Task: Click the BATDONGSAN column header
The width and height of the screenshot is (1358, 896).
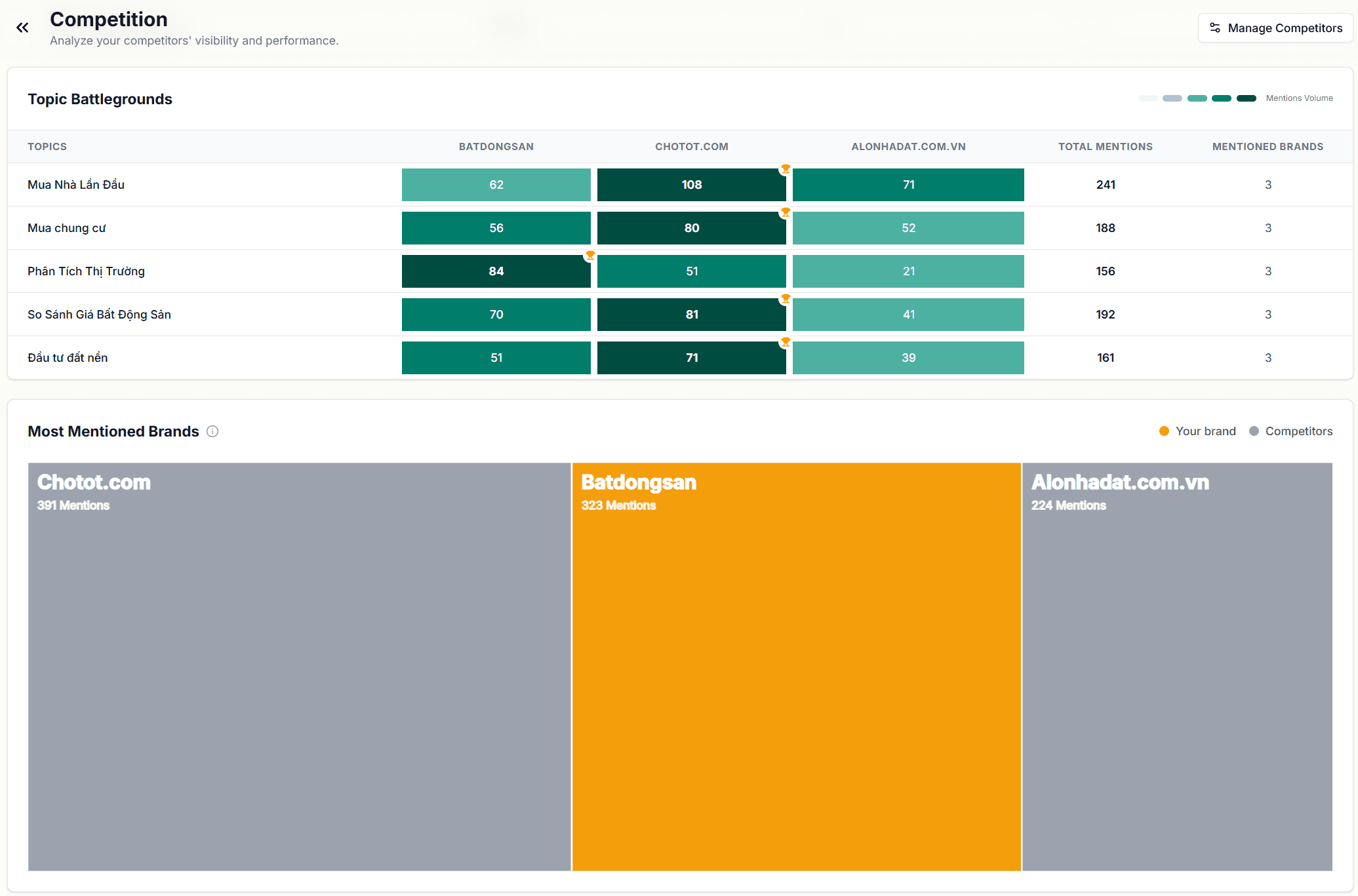Action: [x=496, y=147]
